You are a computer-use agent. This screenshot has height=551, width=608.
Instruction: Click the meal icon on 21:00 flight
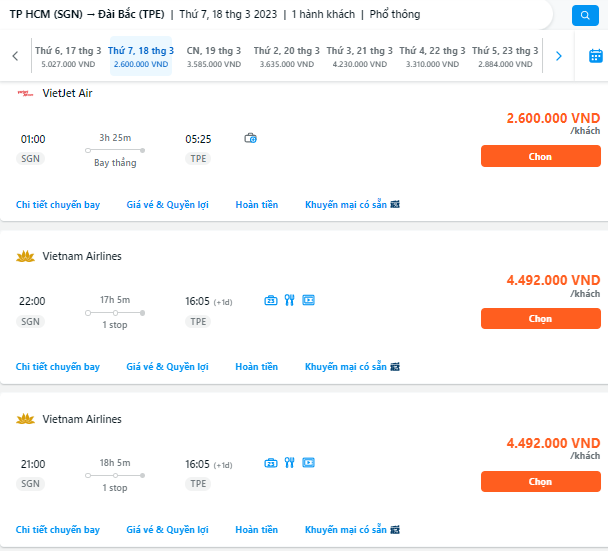coord(289,463)
